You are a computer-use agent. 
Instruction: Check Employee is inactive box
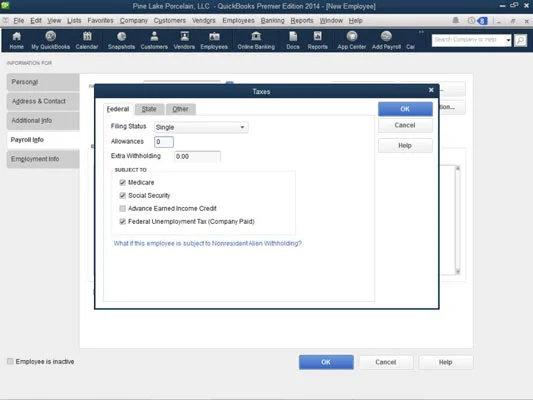click(x=10, y=361)
